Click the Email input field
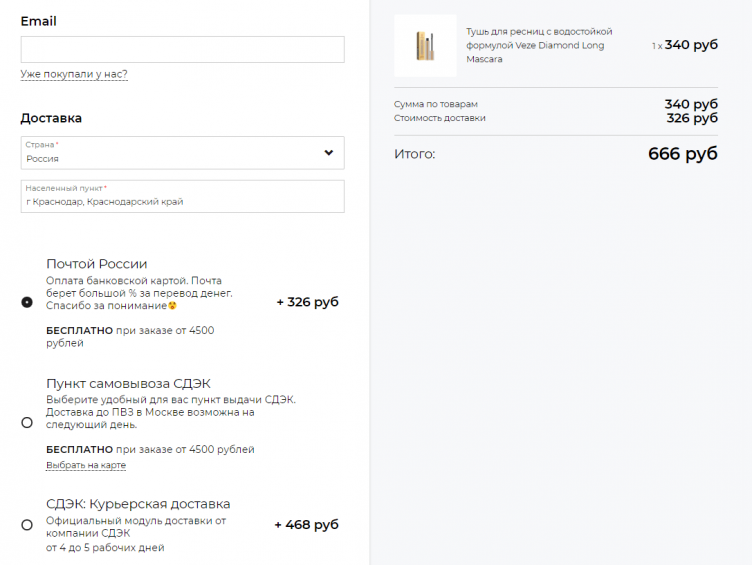Viewport: 752px width, 565px height. coord(182,50)
